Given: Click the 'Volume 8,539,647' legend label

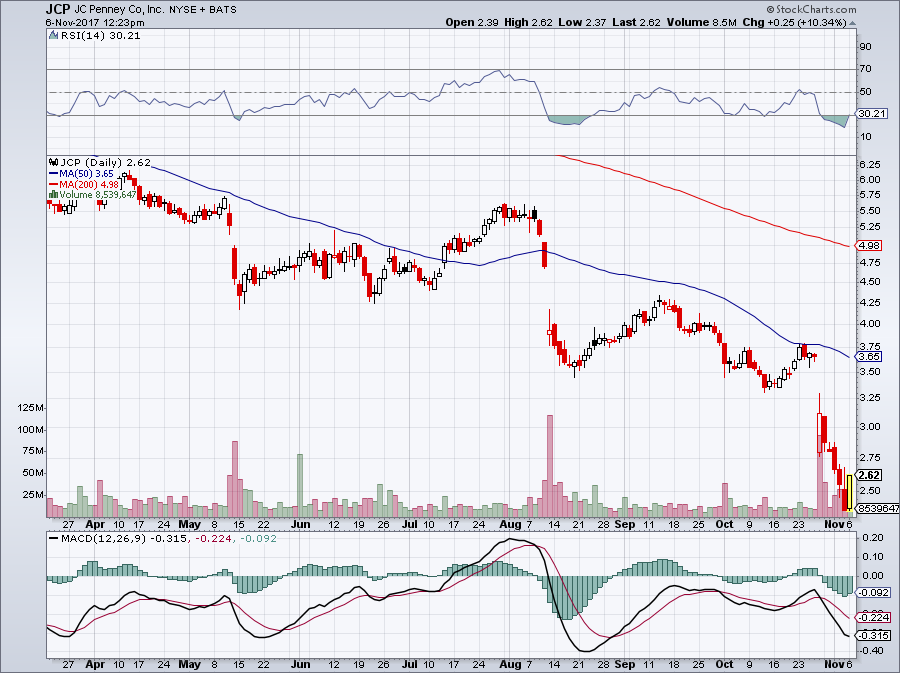Looking at the screenshot, I should point(98,194).
